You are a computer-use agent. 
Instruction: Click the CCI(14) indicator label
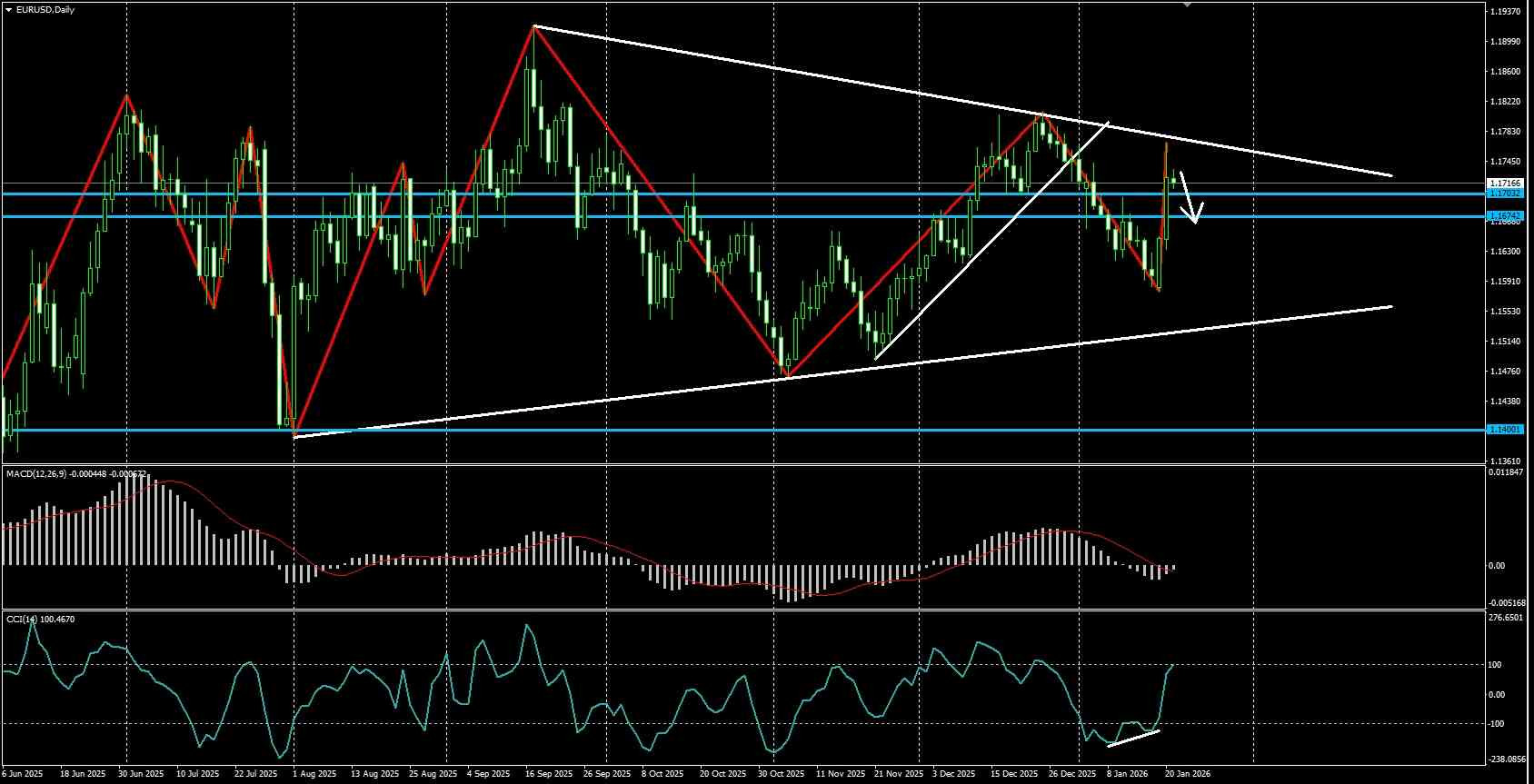tap(22, 620)
